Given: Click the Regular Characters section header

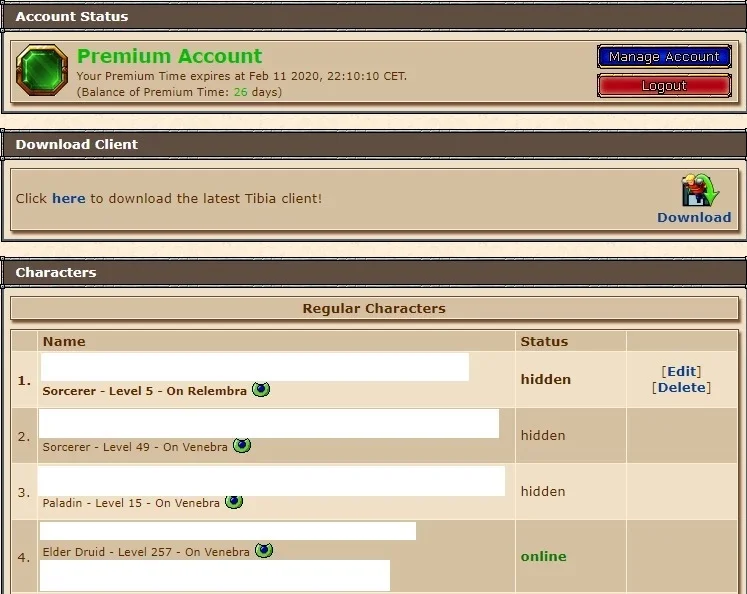Looking at the screenshot, I should [x=374, y=309].
